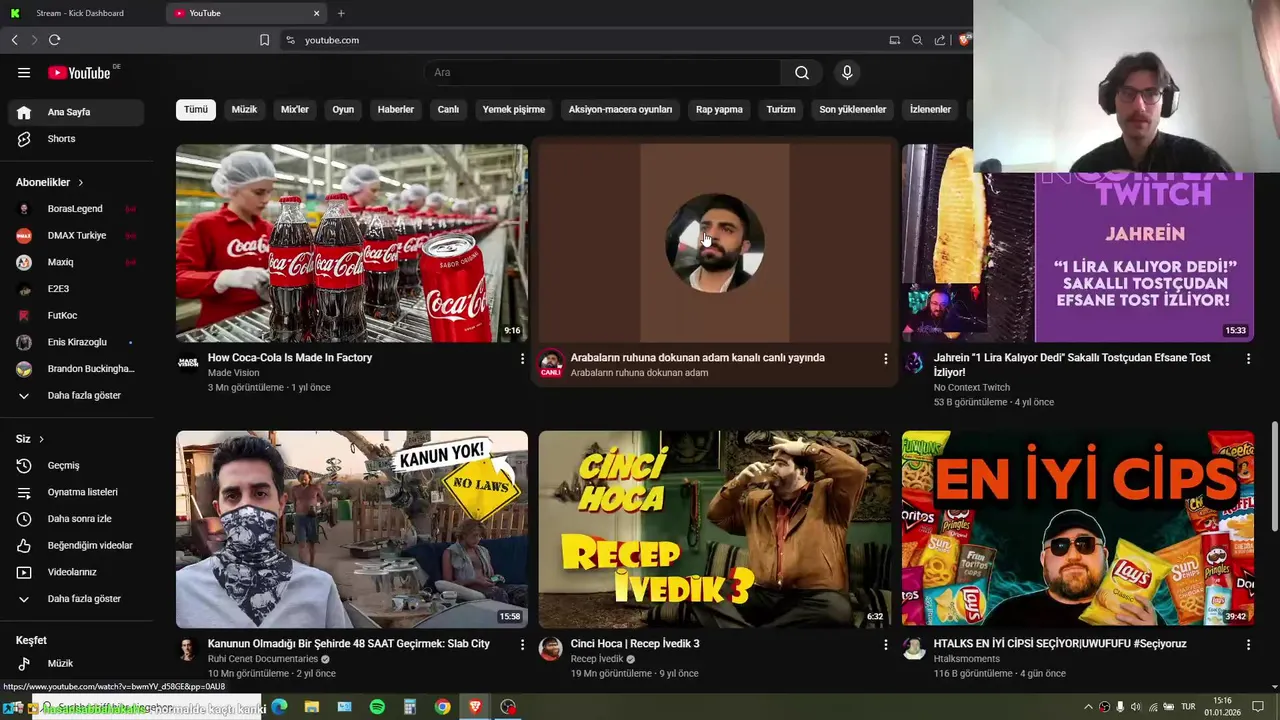The width and height of the screenshot is (1280, 720).
Task: Open Beğendiğim videolar in the sidebar
Action: pyautogui.click(x=76, y=545)
